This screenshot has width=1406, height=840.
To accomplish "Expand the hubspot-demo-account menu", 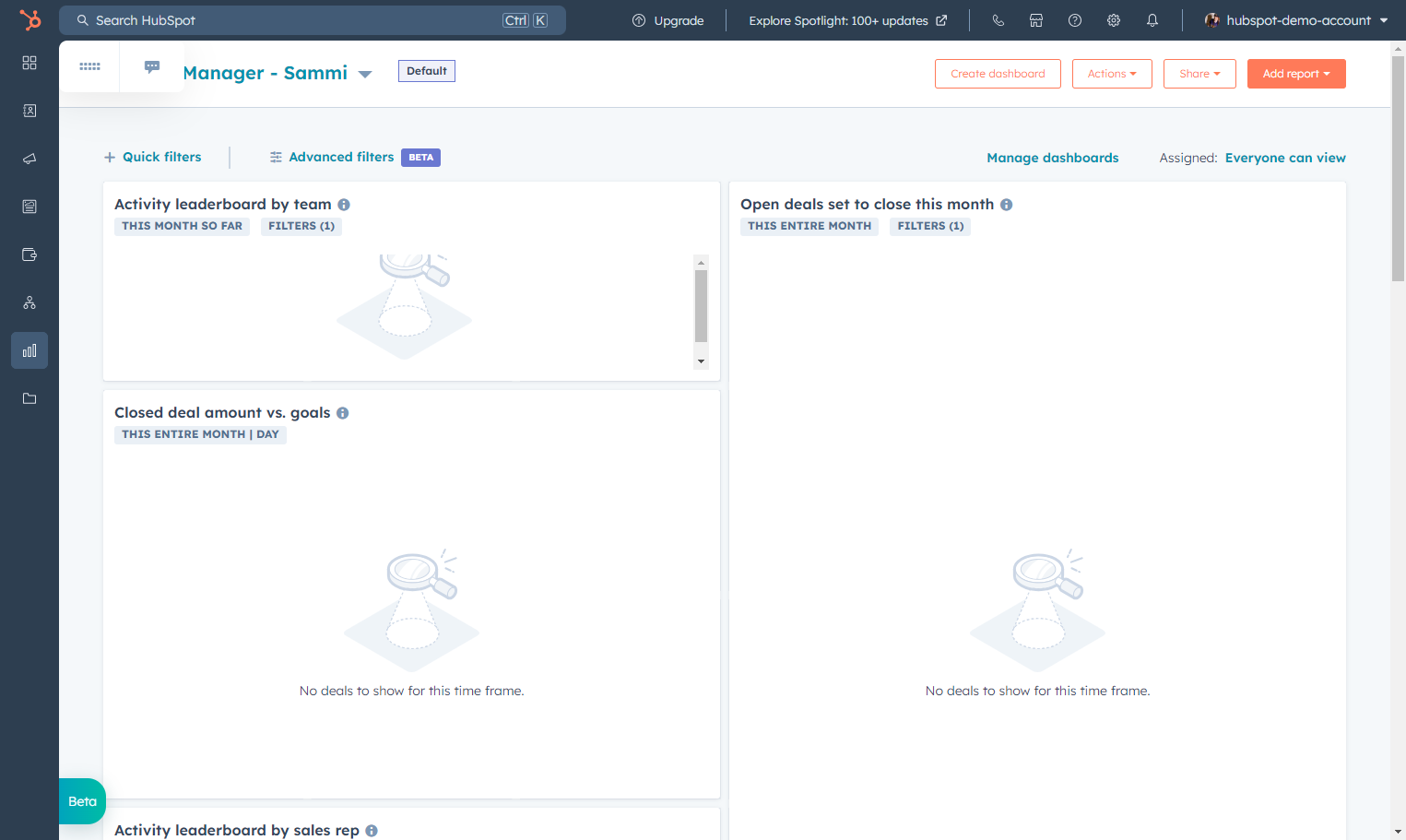I will [1296, 20].
